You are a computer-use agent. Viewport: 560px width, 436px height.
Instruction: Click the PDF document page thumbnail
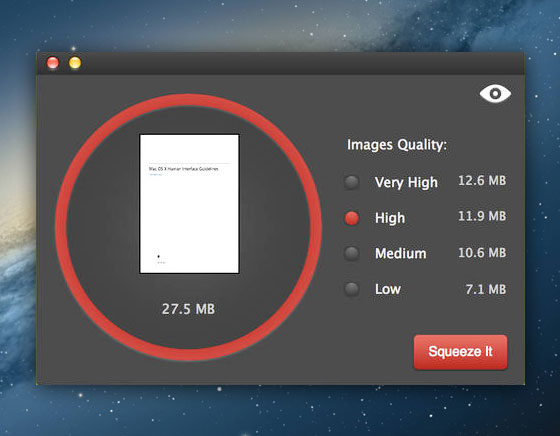189,204
